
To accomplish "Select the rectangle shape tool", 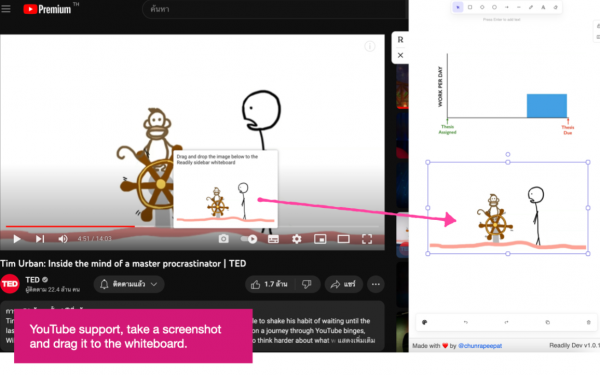I will click(x=470, y=7).
